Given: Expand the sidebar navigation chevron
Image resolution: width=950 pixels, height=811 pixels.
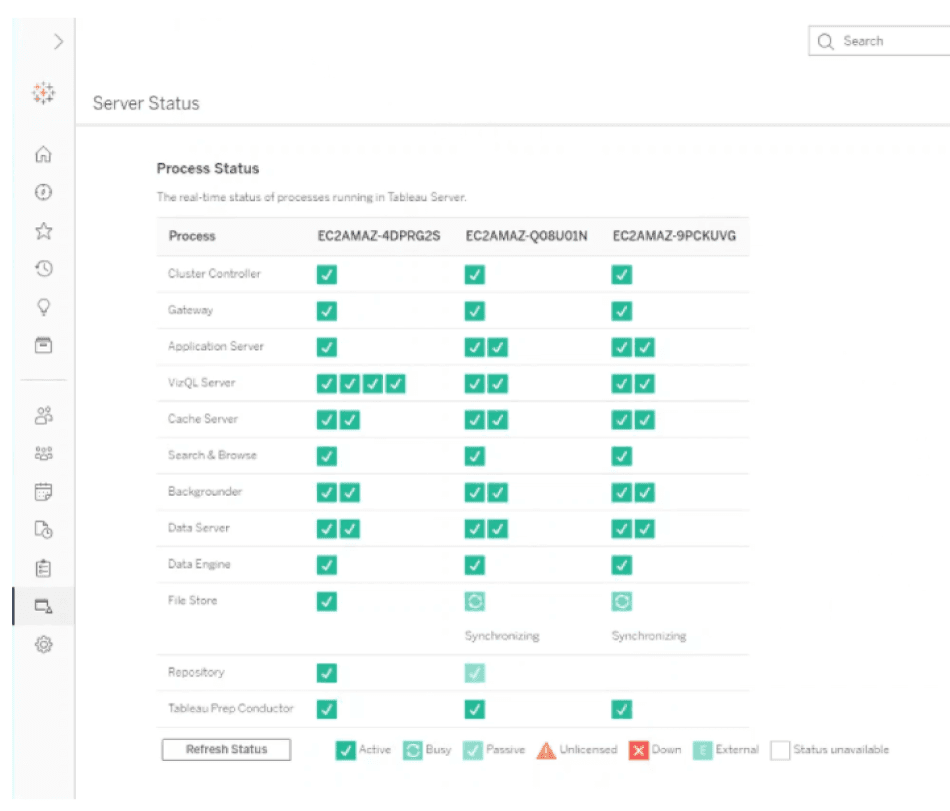Looking at the screenshot, I should point(58,41).
